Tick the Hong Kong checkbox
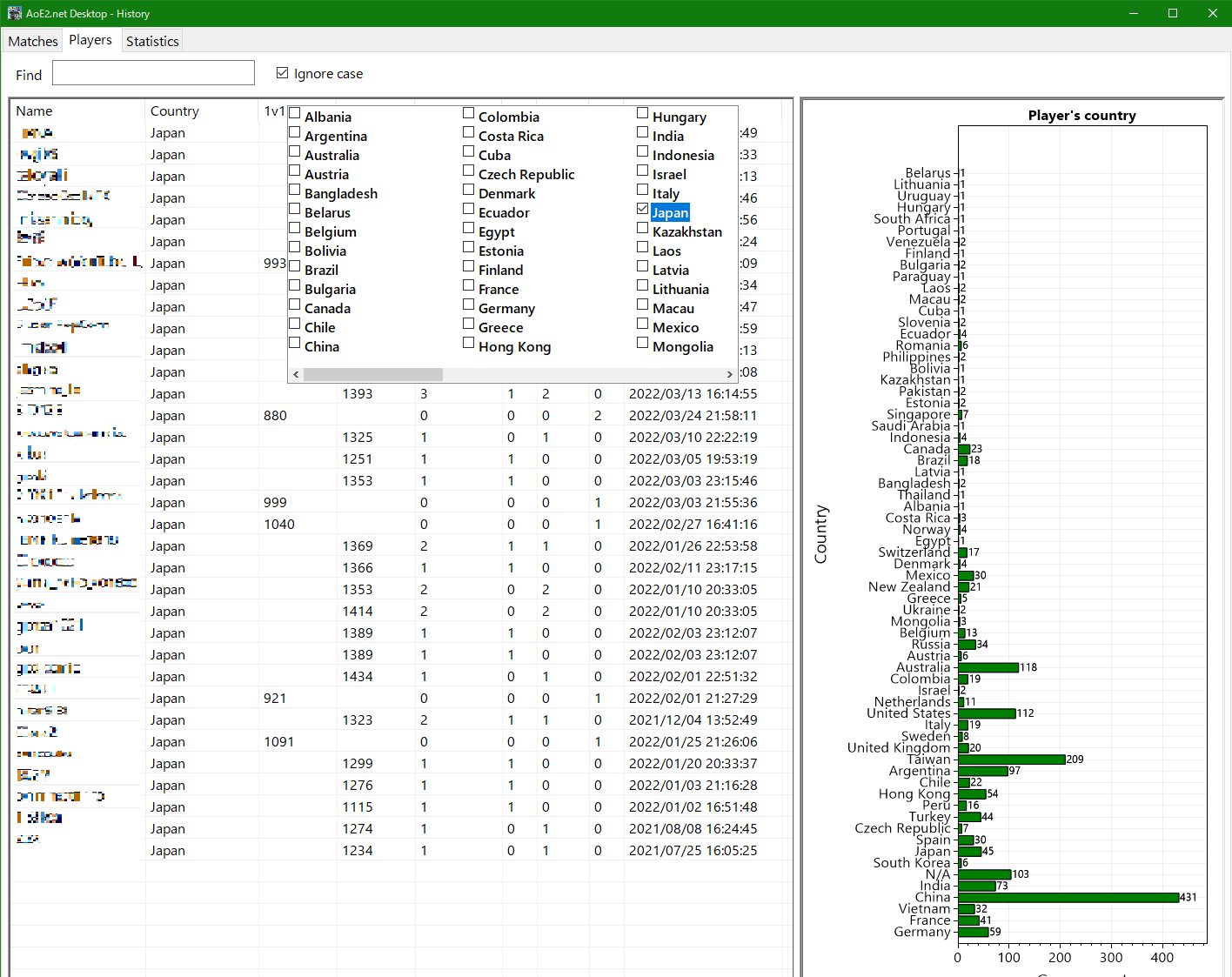Image resolution: width=1232 pixels, height=977 pixels. pyautogui.click(x=469, y=343)
